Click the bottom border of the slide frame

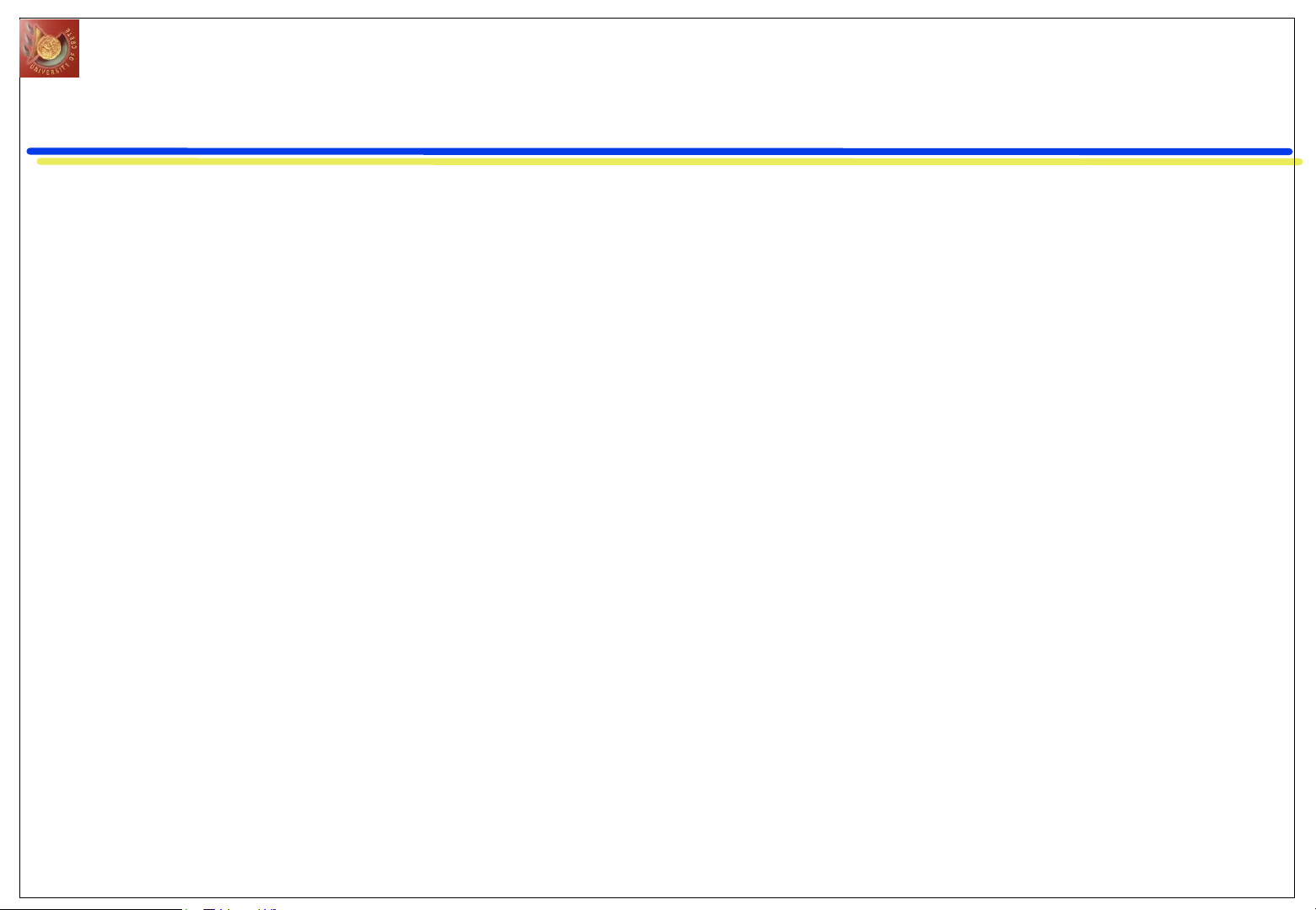pyautogui.click(x=658, y=897)
